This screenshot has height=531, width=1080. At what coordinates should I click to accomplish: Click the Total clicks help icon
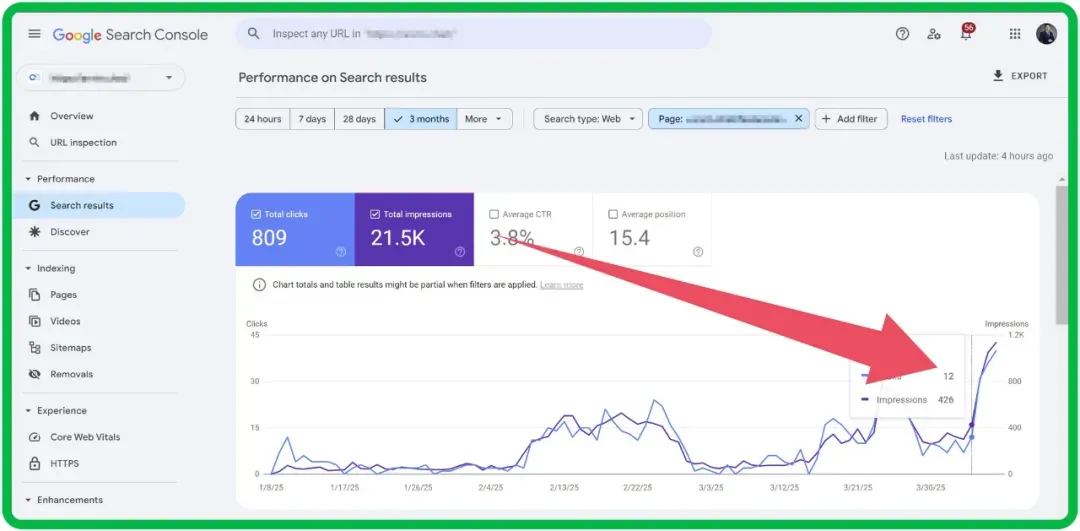tap(341, 252)
